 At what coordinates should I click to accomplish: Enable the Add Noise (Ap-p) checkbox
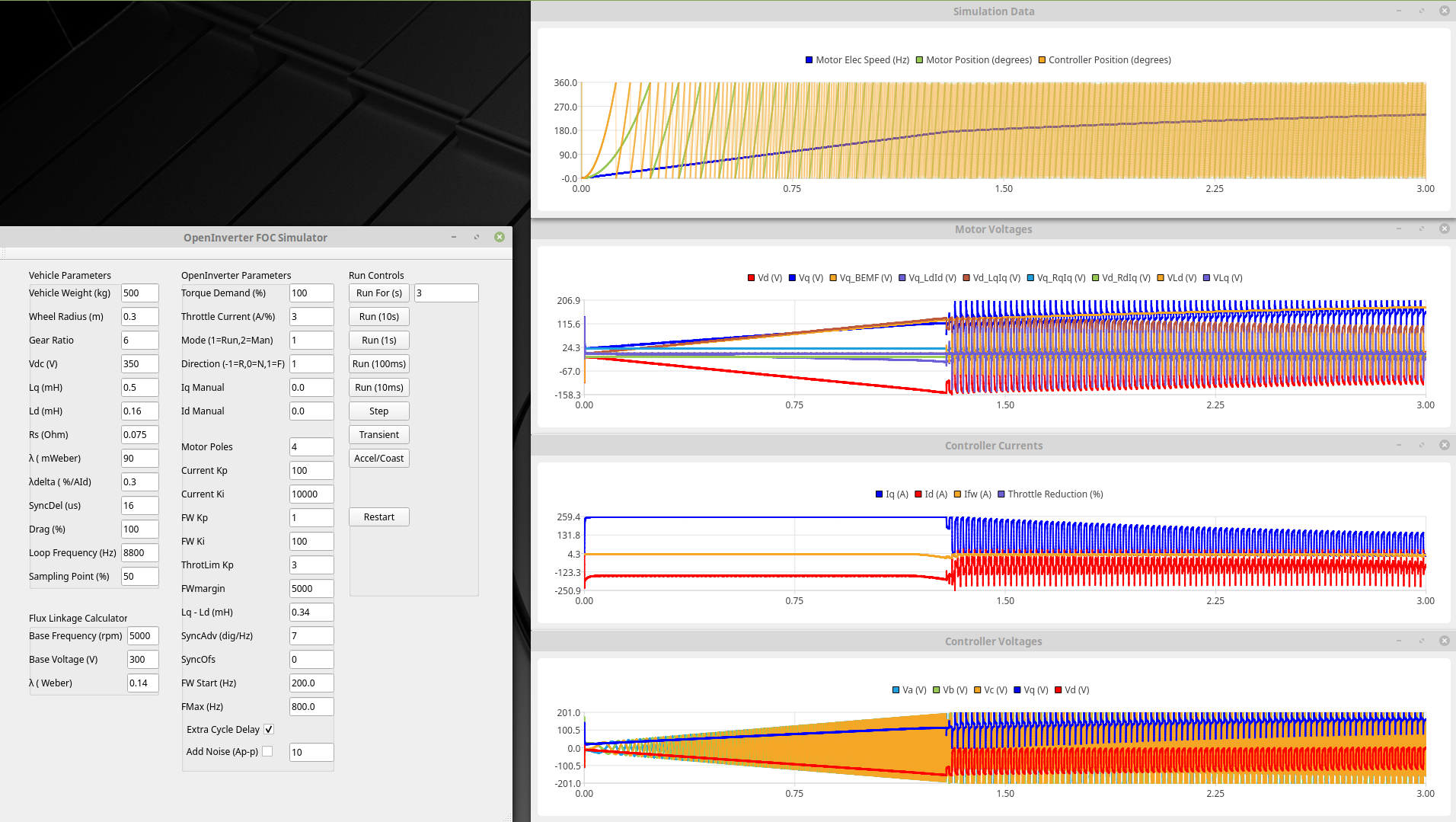click(x=267, y=752)
